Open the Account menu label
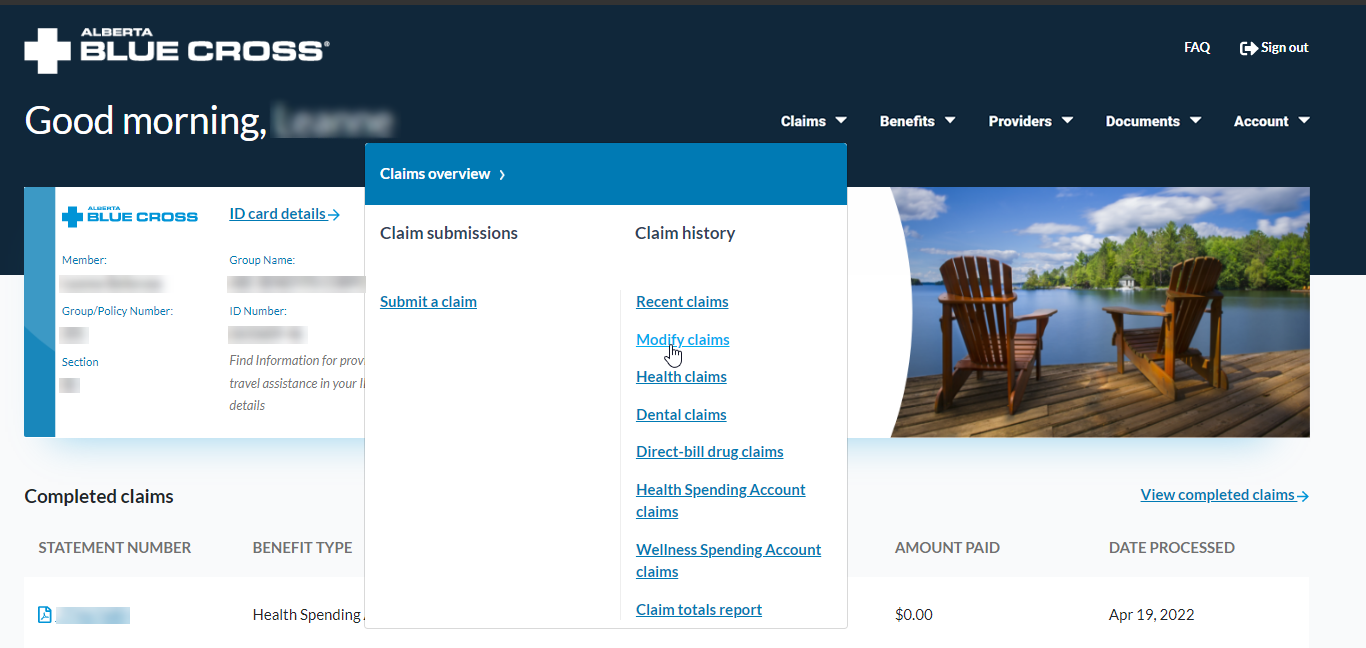The height and width of the screenshot is (648, 1366). pos(1261,121)
